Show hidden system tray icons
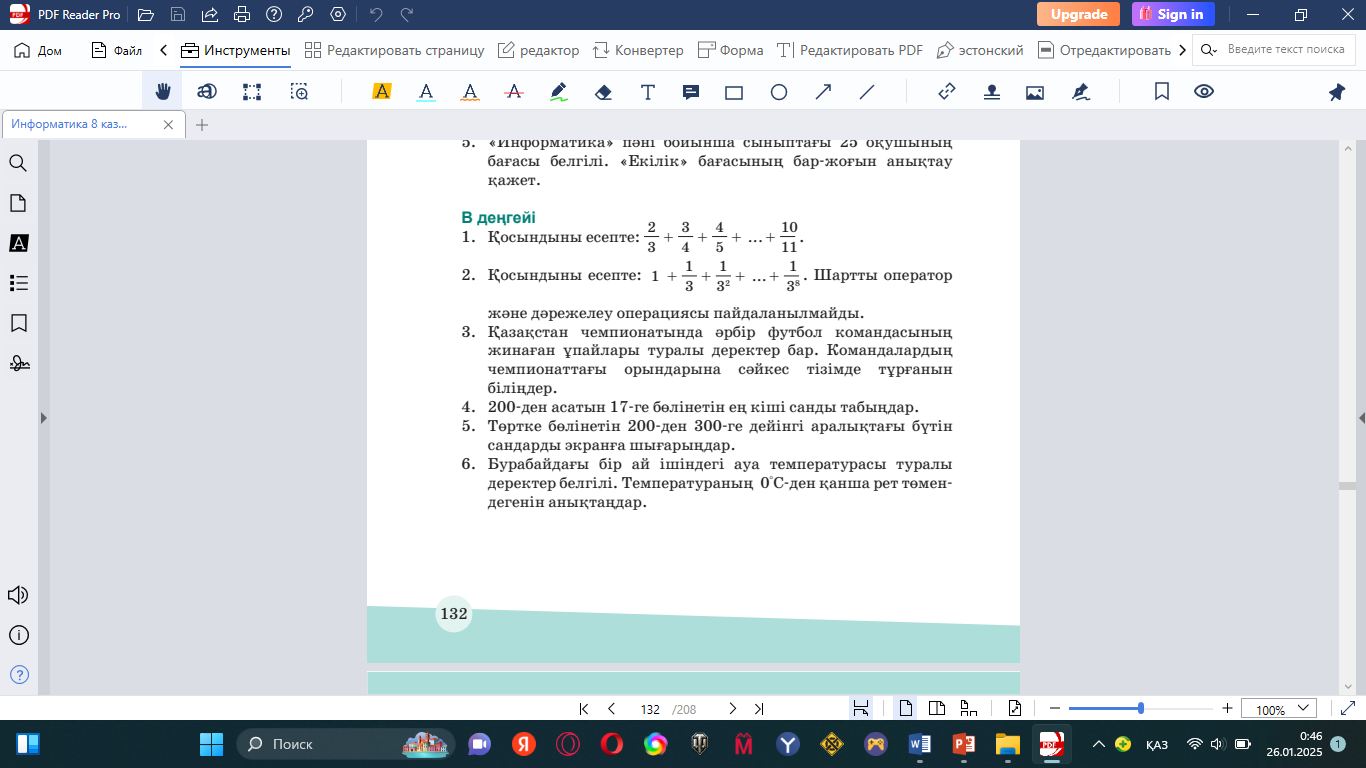The width and height of the screenshot is (1366, 768). point(1099,744)
